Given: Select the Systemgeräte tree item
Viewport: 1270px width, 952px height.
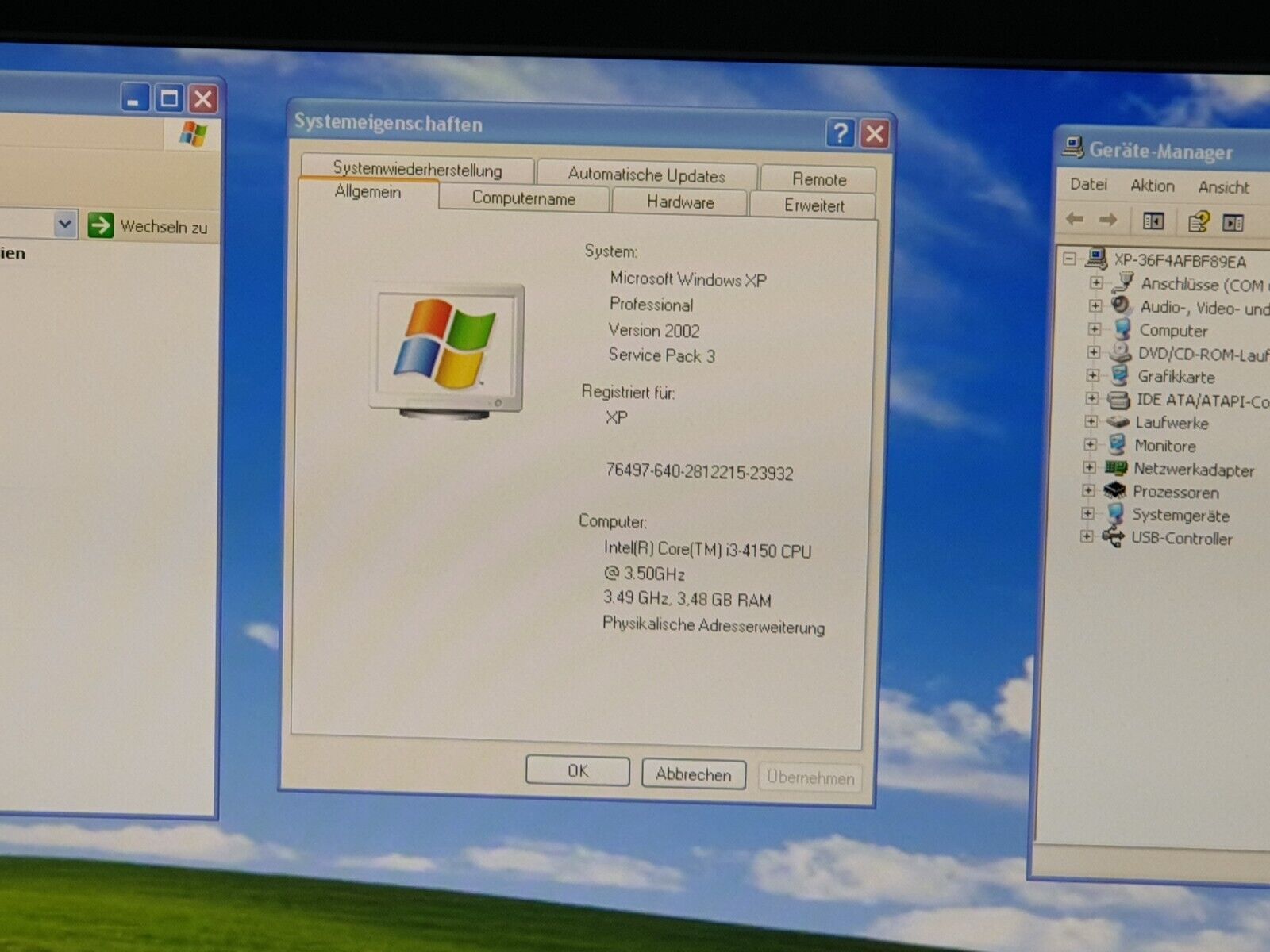Looking at the screenshot, I should coord(1180,516).
